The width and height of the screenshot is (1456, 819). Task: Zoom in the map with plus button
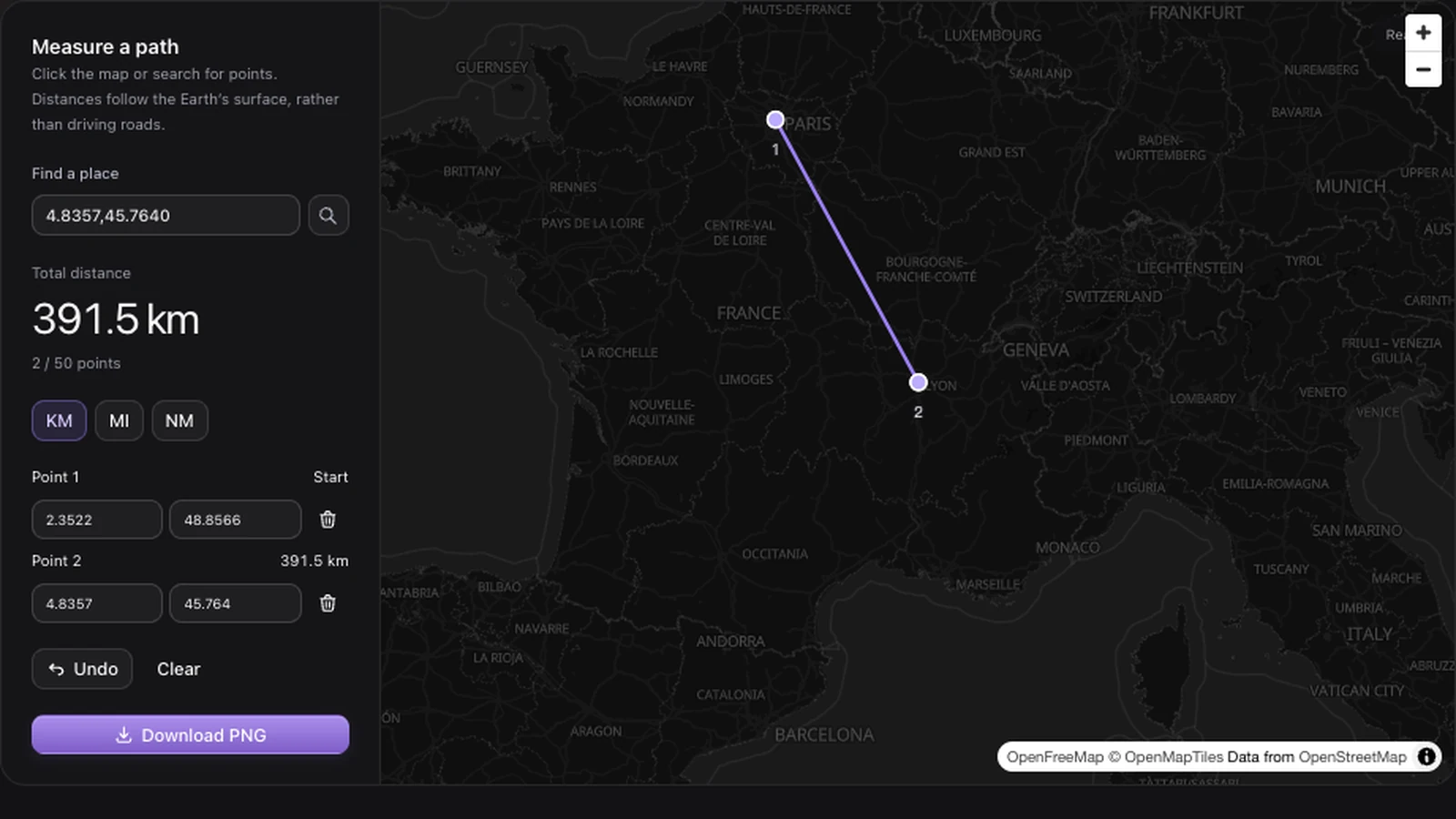point(1423,33)
